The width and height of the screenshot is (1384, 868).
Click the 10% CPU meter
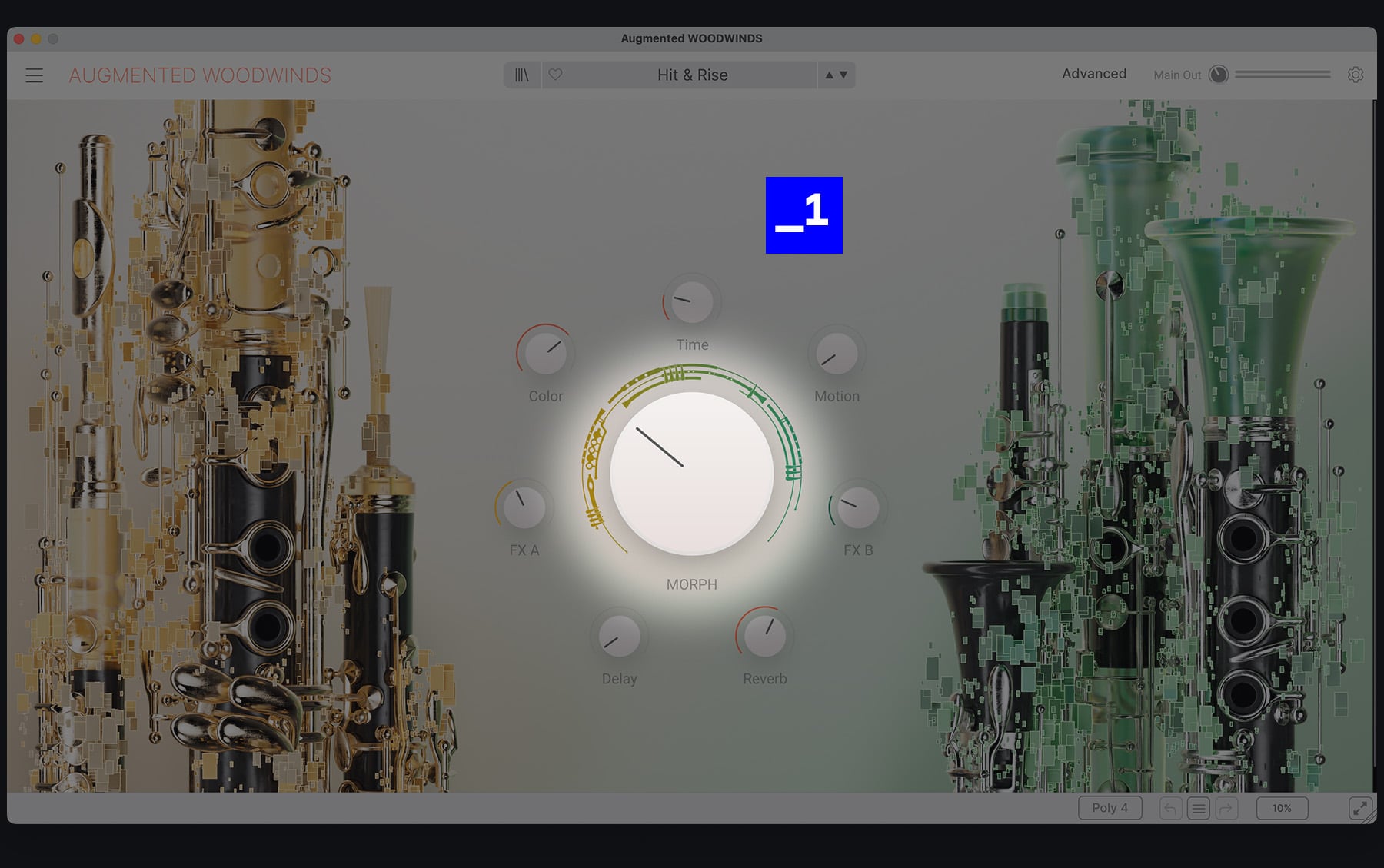1282,808
